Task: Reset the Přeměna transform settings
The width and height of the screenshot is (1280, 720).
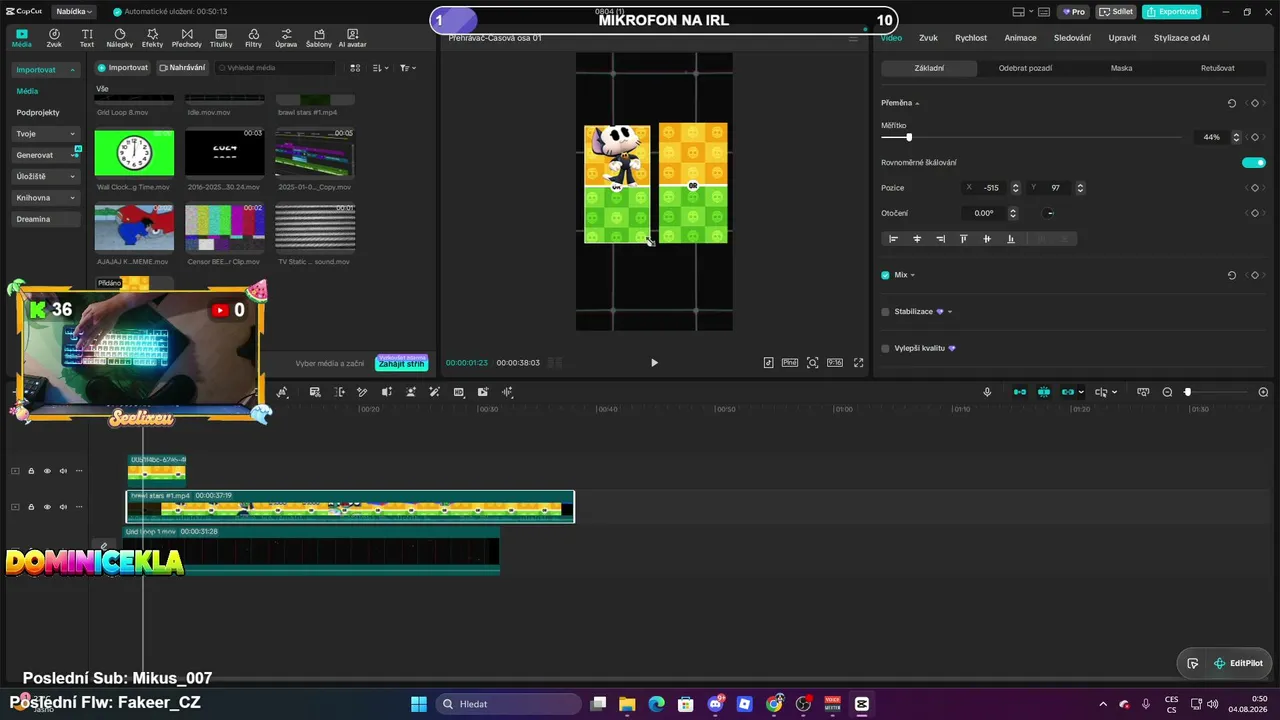Action: 1232,103
